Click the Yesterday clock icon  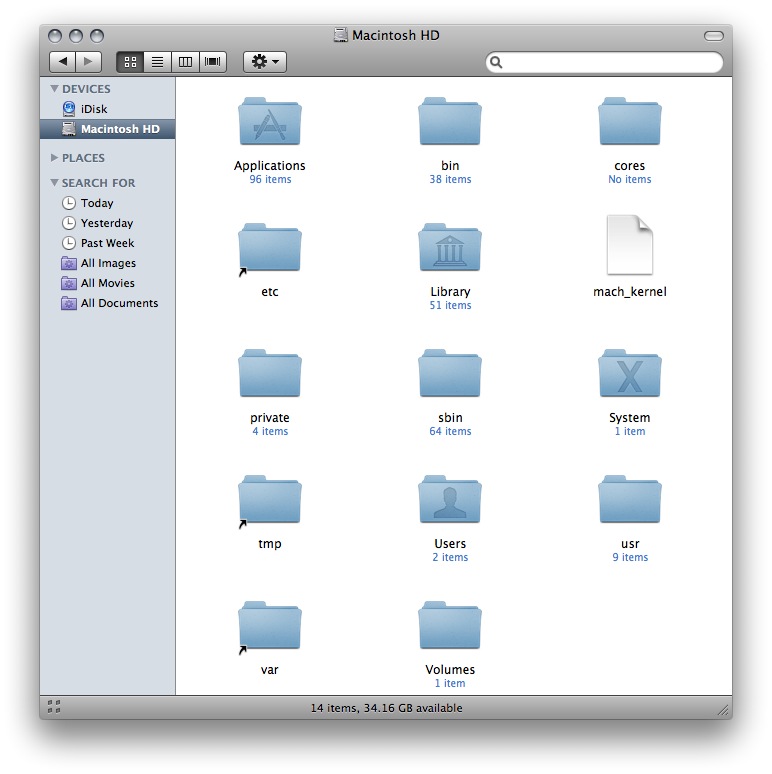coord(69,223)
